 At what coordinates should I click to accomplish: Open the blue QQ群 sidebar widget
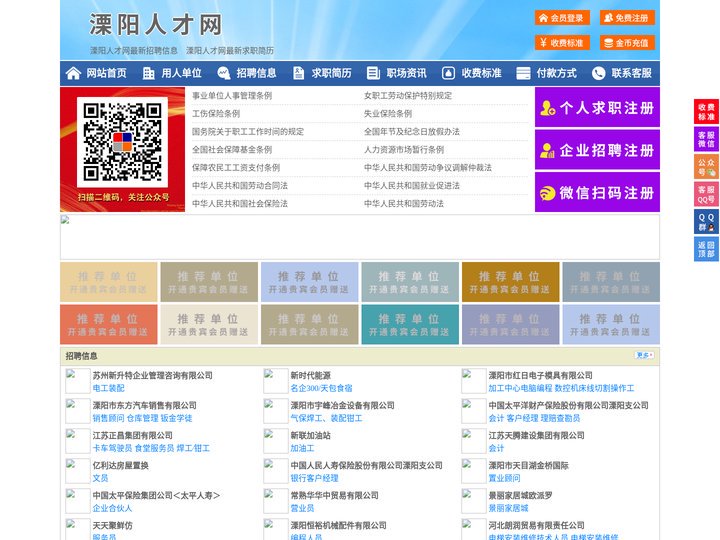click(x=706, y=222)
